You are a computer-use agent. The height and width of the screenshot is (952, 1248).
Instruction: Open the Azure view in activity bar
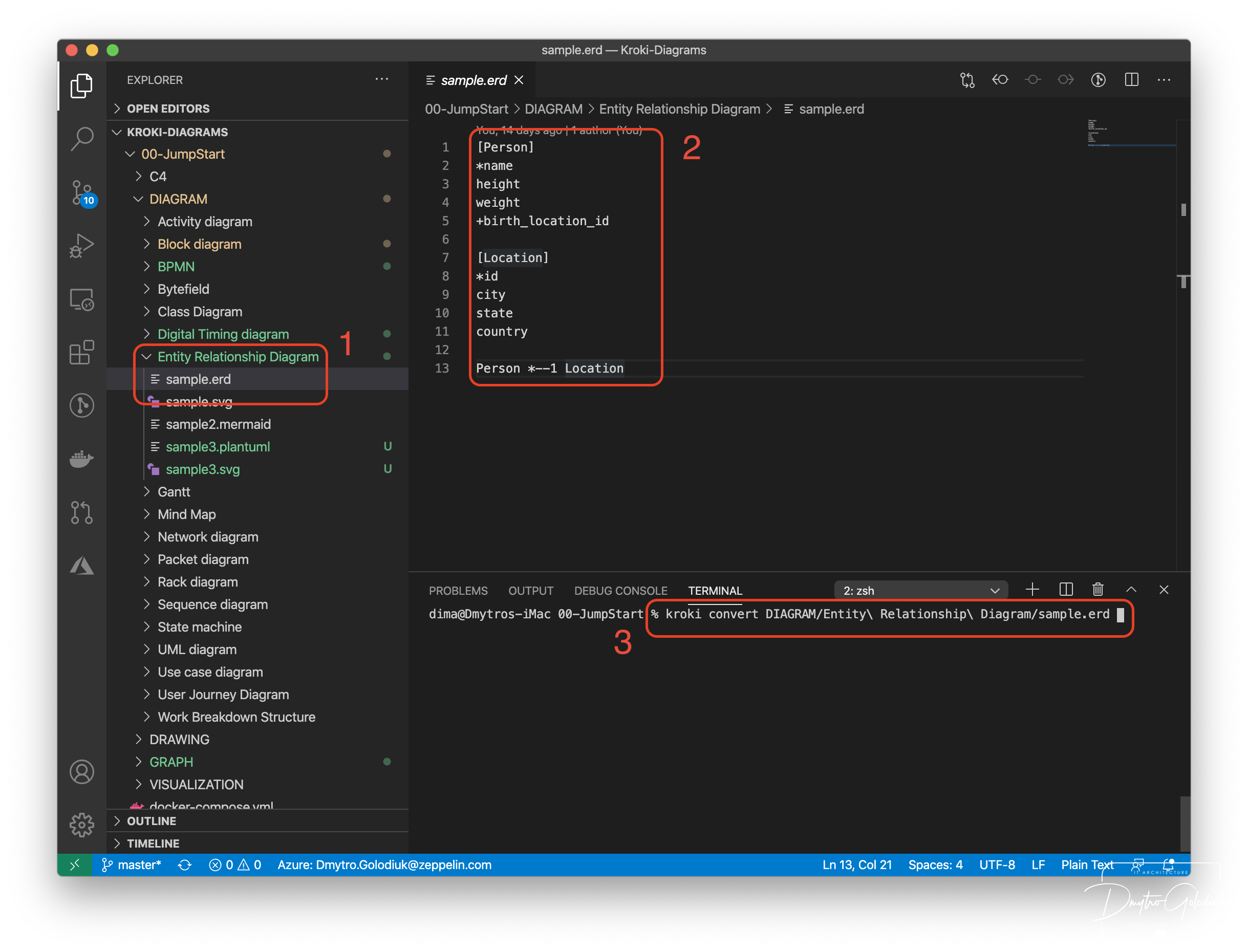(x=81, y=565)
